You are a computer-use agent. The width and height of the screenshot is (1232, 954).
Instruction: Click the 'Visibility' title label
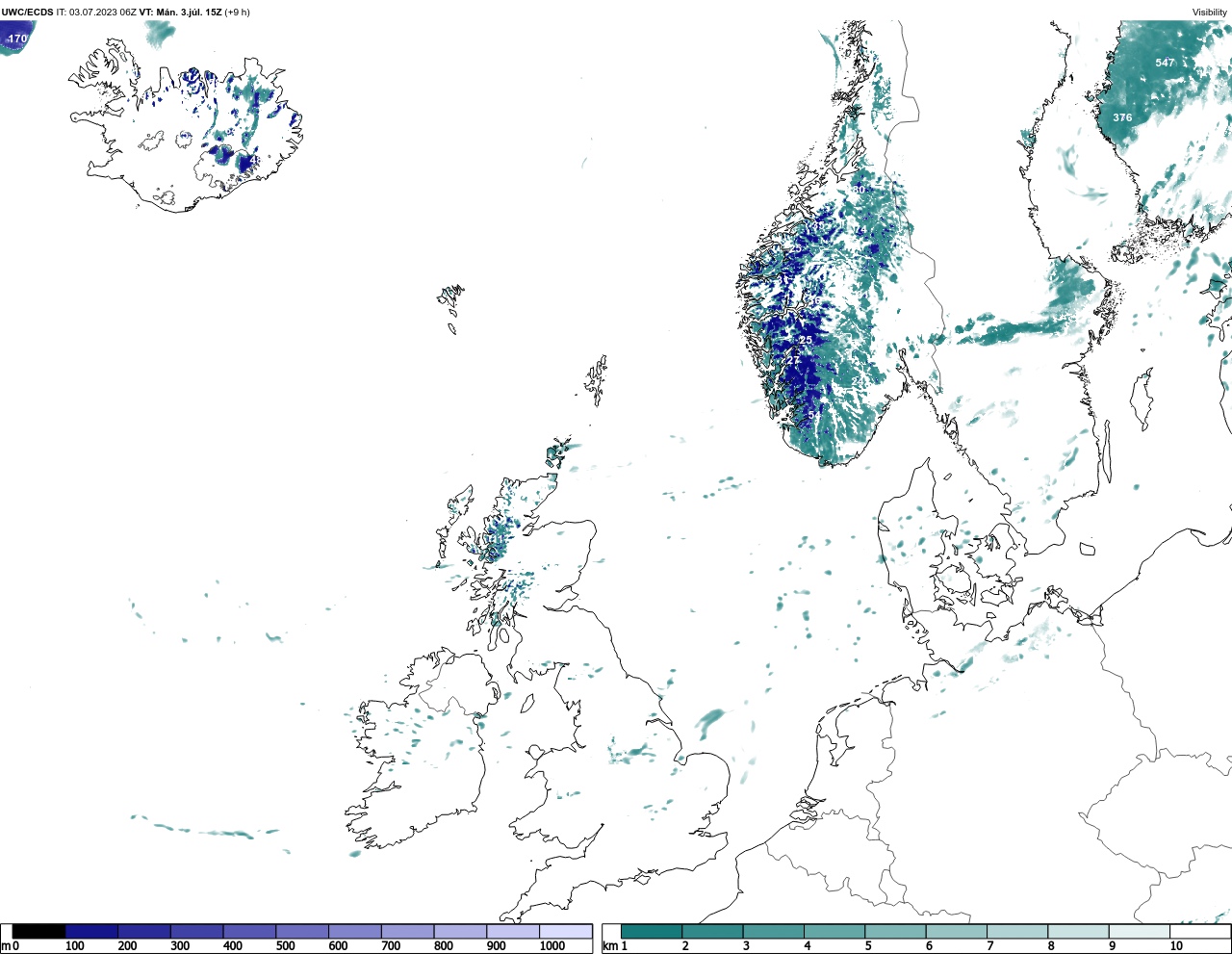[1210, 13]
